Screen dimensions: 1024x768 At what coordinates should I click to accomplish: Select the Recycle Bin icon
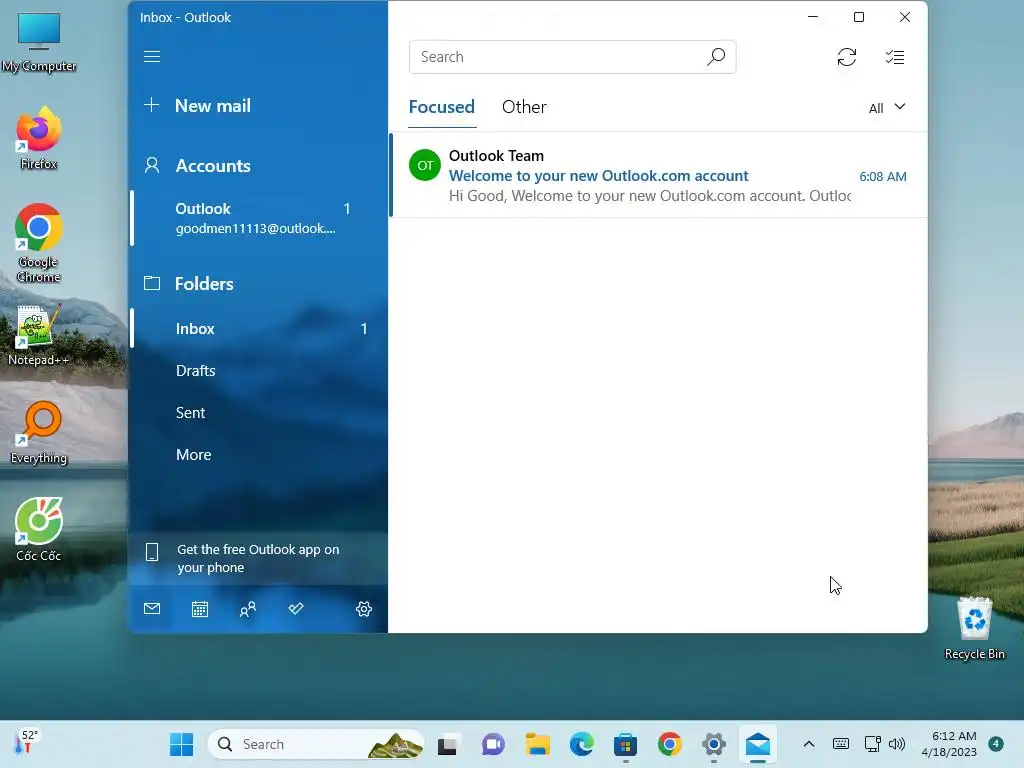click(x=974, y=628)
